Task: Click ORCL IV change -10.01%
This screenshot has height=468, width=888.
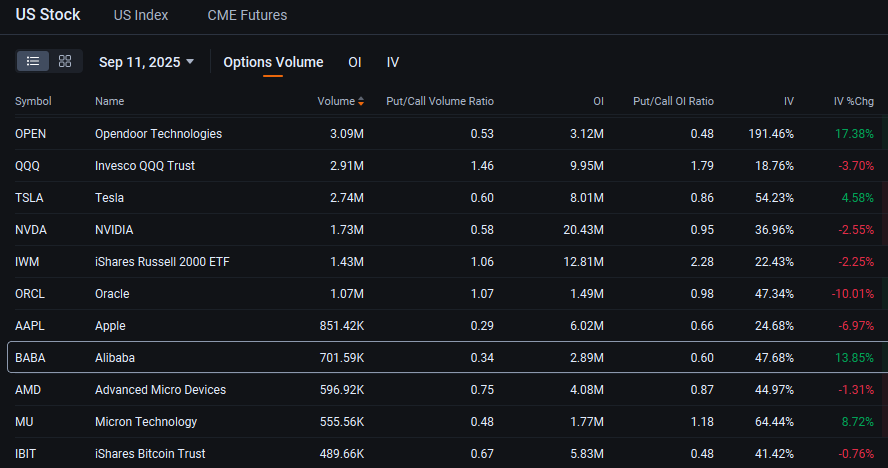Action: click(853, 294)
